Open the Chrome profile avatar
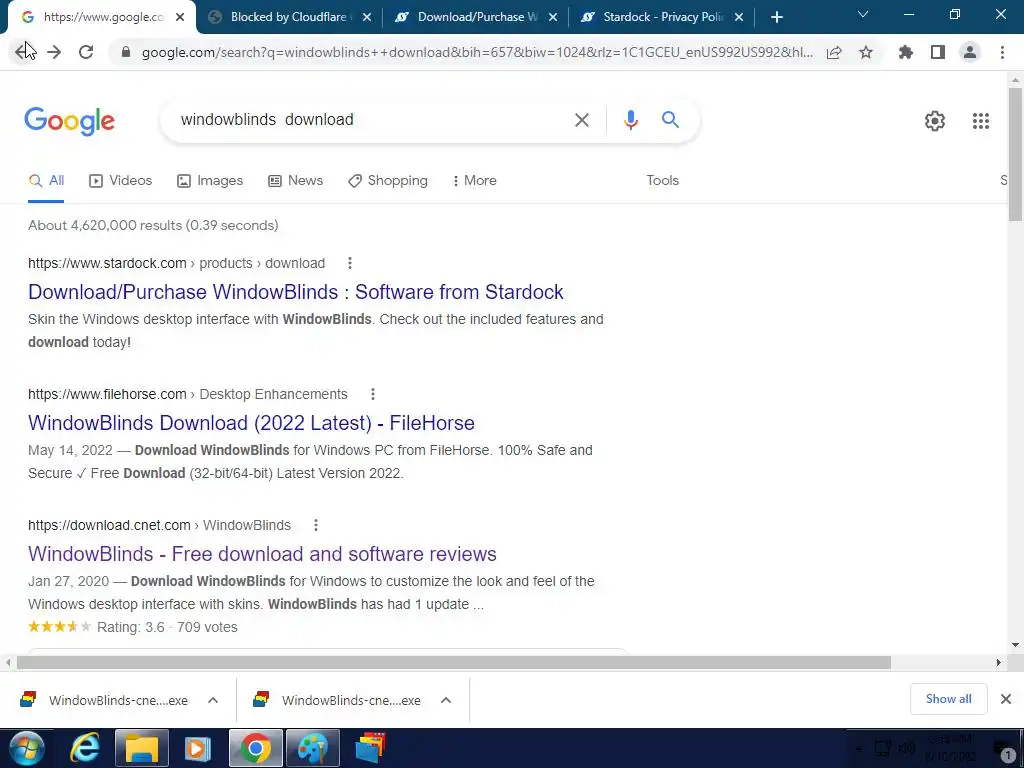The width and height of the screenshot is (1024, 768). (x=970, y=52)
